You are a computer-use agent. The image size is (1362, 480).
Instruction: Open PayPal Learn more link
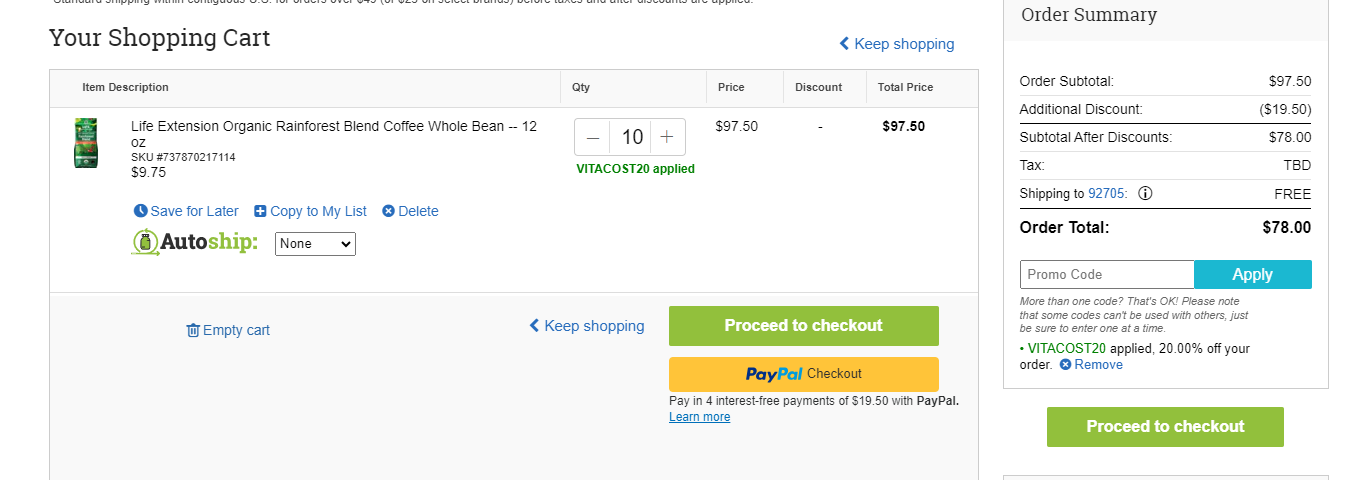(x=699, y=417)
